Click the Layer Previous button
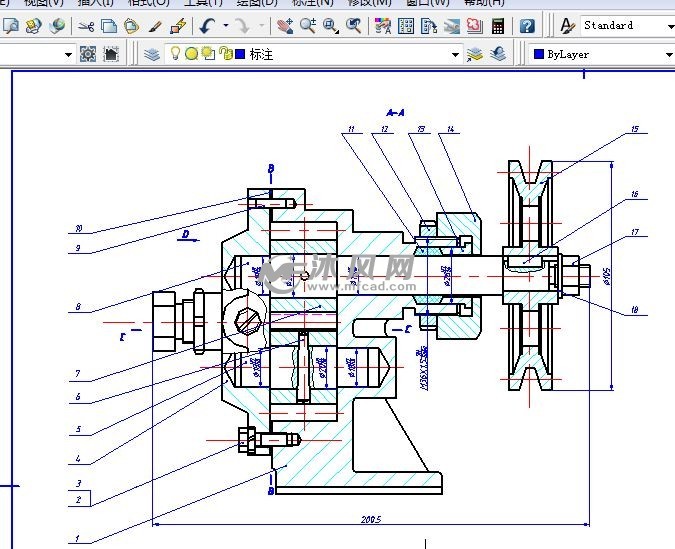The width and height of the screenshot is (675, 549). point(498,54)
